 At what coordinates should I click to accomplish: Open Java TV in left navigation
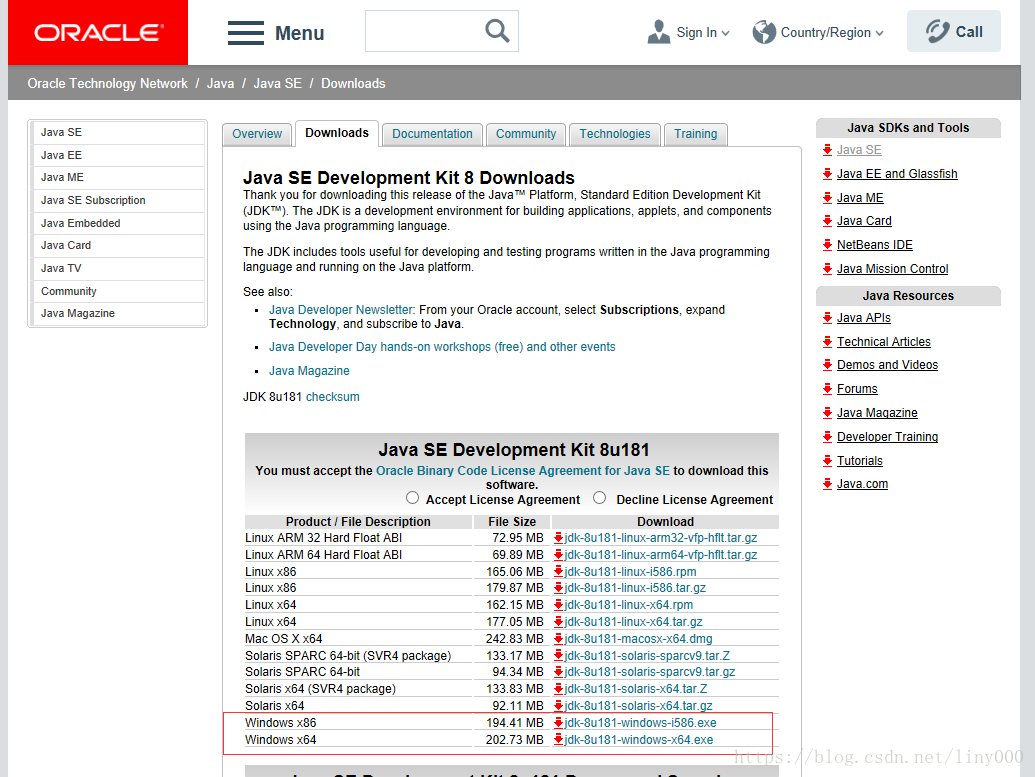[x=118, y=268]
